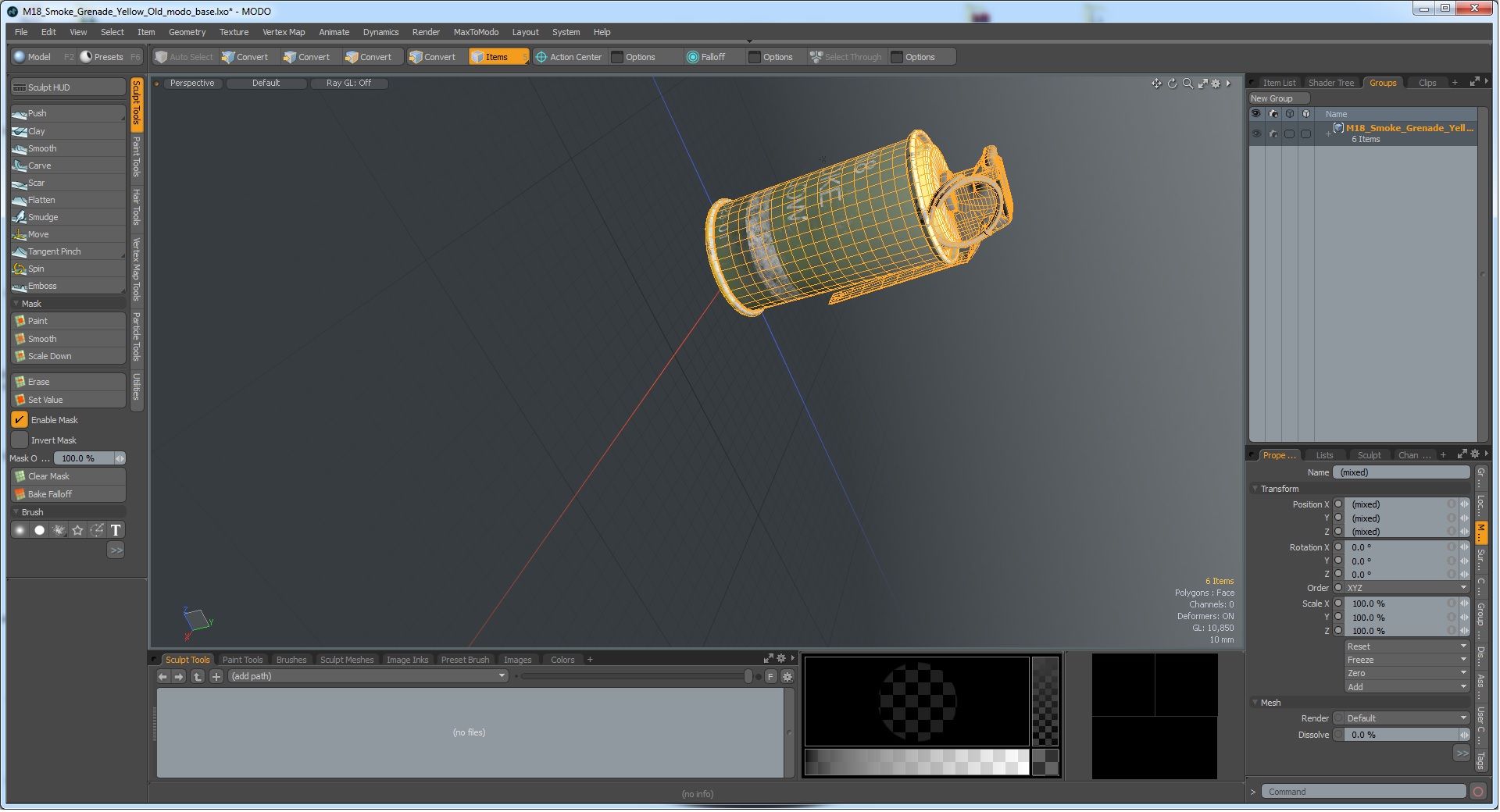Open the Render Default dropdown
Screen dimensions: 1500x812
(1407, 718)
